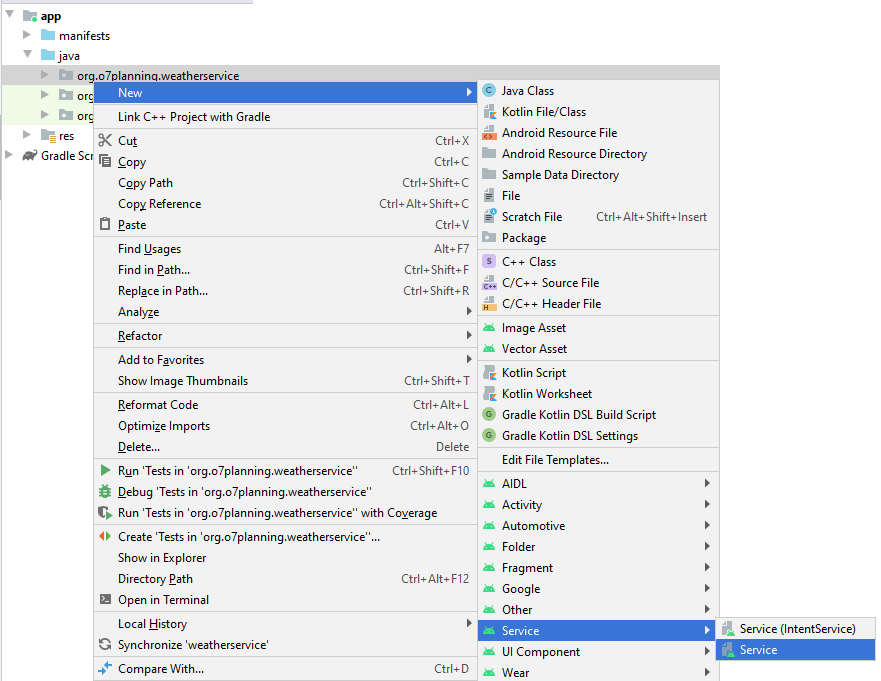Collapse the app module tree node
The height and width of the screenshot is (681, 881).
[10, 13]
